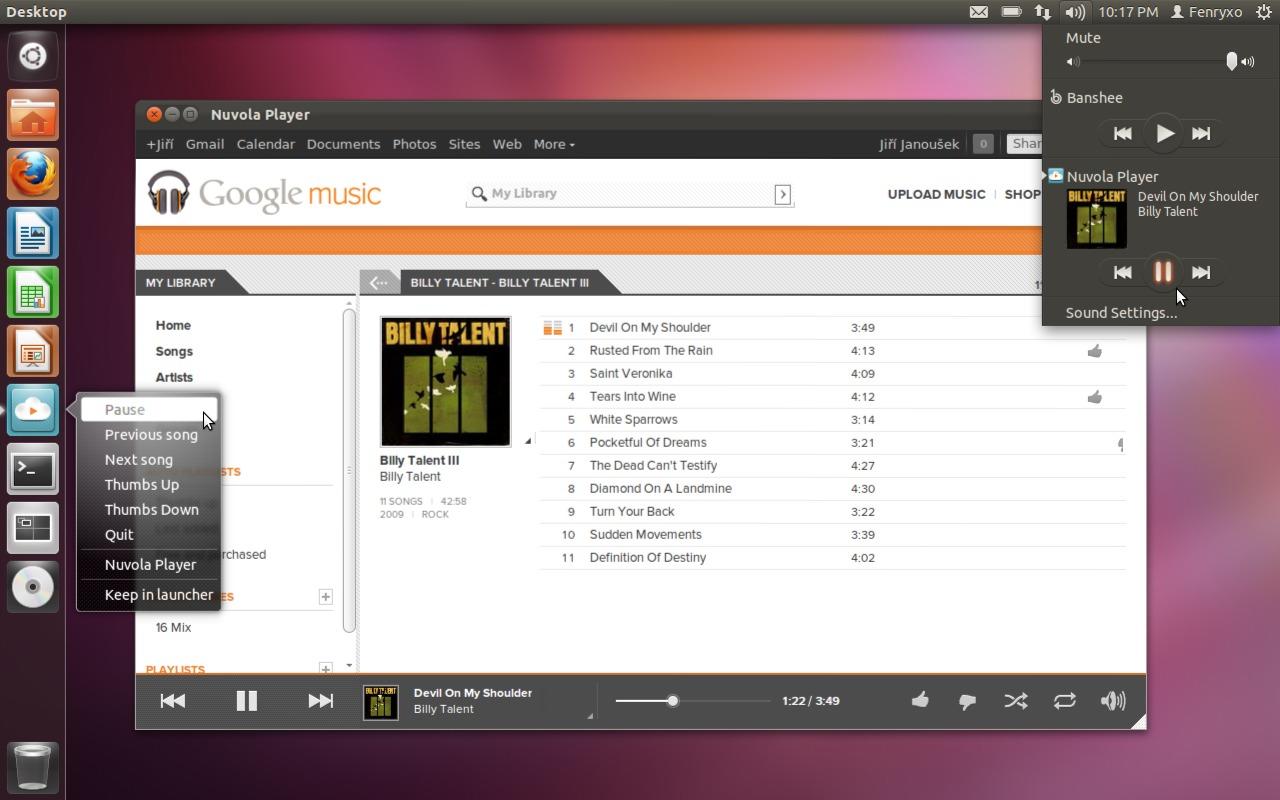Choose Keep in launcher menu entry

click(158, 595)
